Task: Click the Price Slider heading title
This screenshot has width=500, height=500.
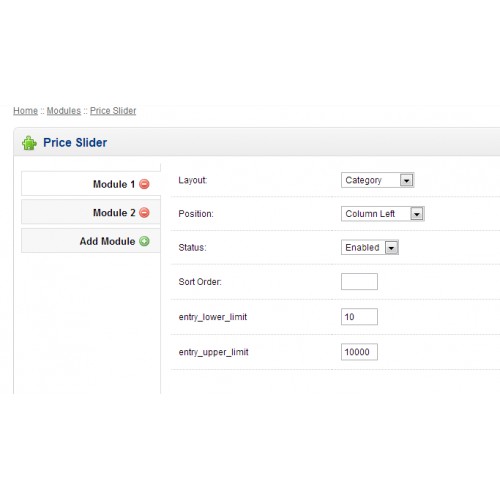Action: tap(75, 143)
